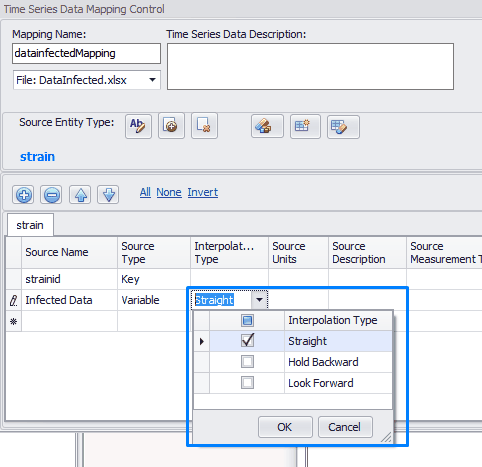The image size is (482, 467).
Task: Click the Mapping Name input field
Action: click(x=86, y=53)
